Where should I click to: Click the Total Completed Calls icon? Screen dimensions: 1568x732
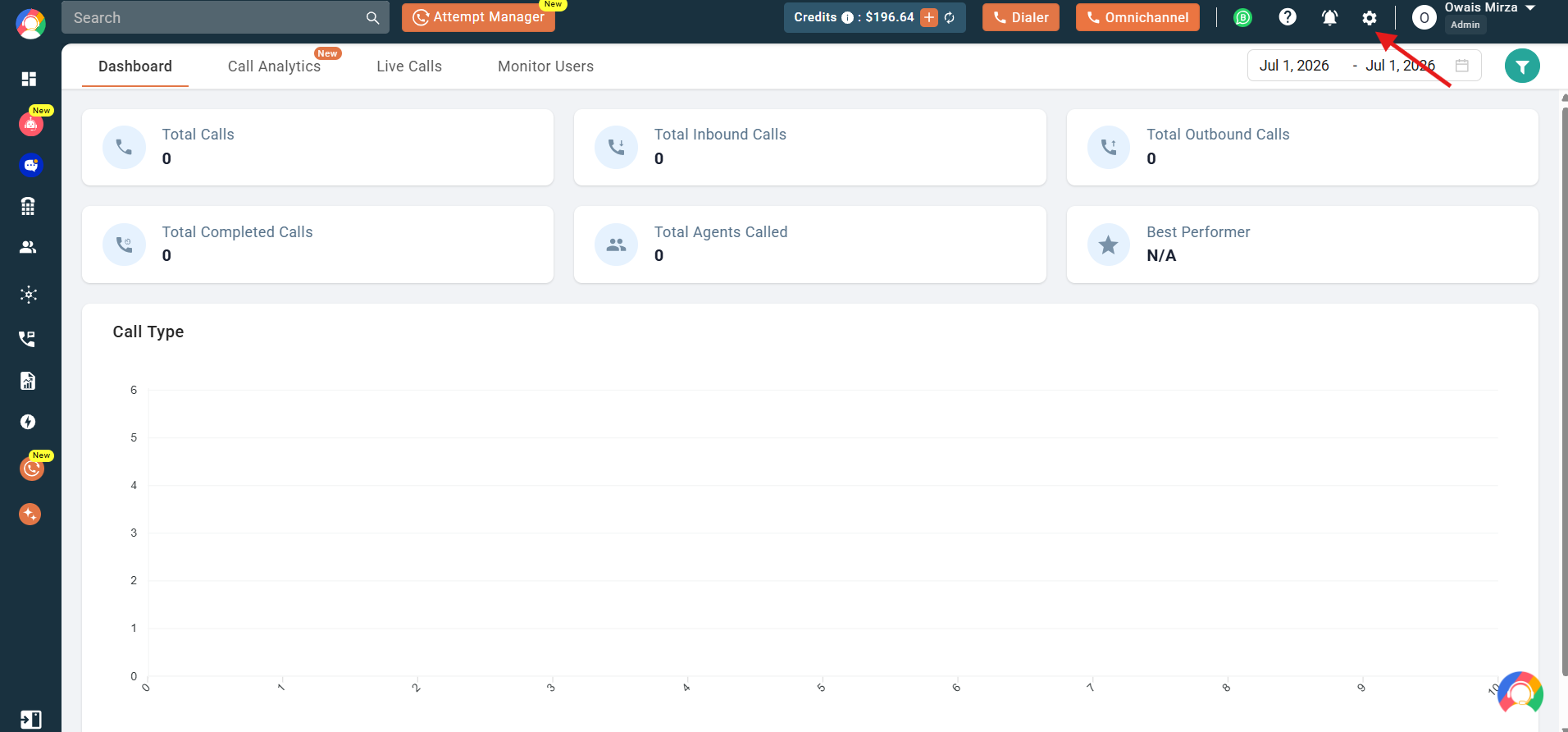124,245
